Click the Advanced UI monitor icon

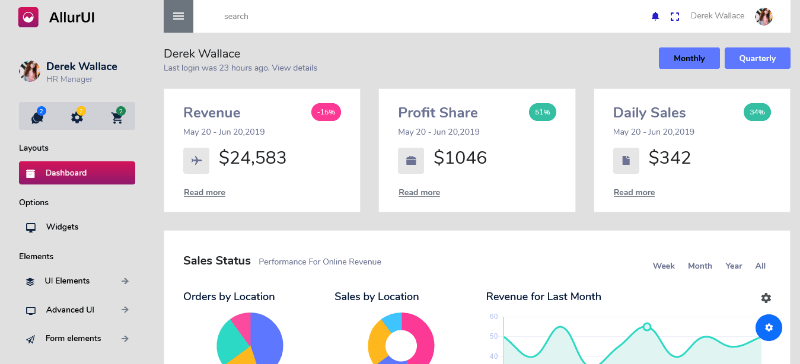pyautogui.click(x=31, y=310)
